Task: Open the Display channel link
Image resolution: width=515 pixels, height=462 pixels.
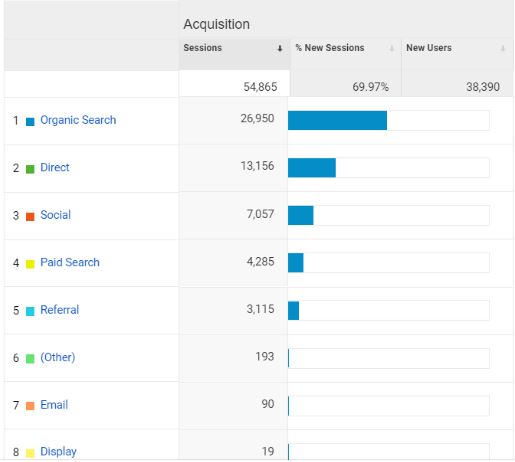Action: point(58,452)
